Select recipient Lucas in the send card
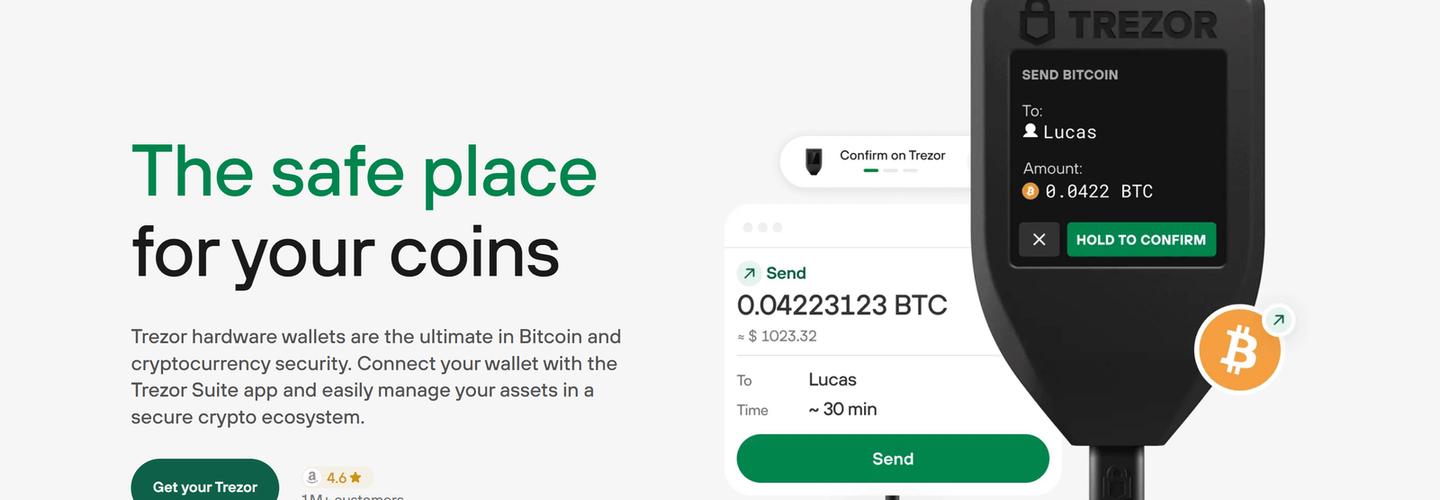The width and height of the screenshot is (1440, 500). coord(832,380)
